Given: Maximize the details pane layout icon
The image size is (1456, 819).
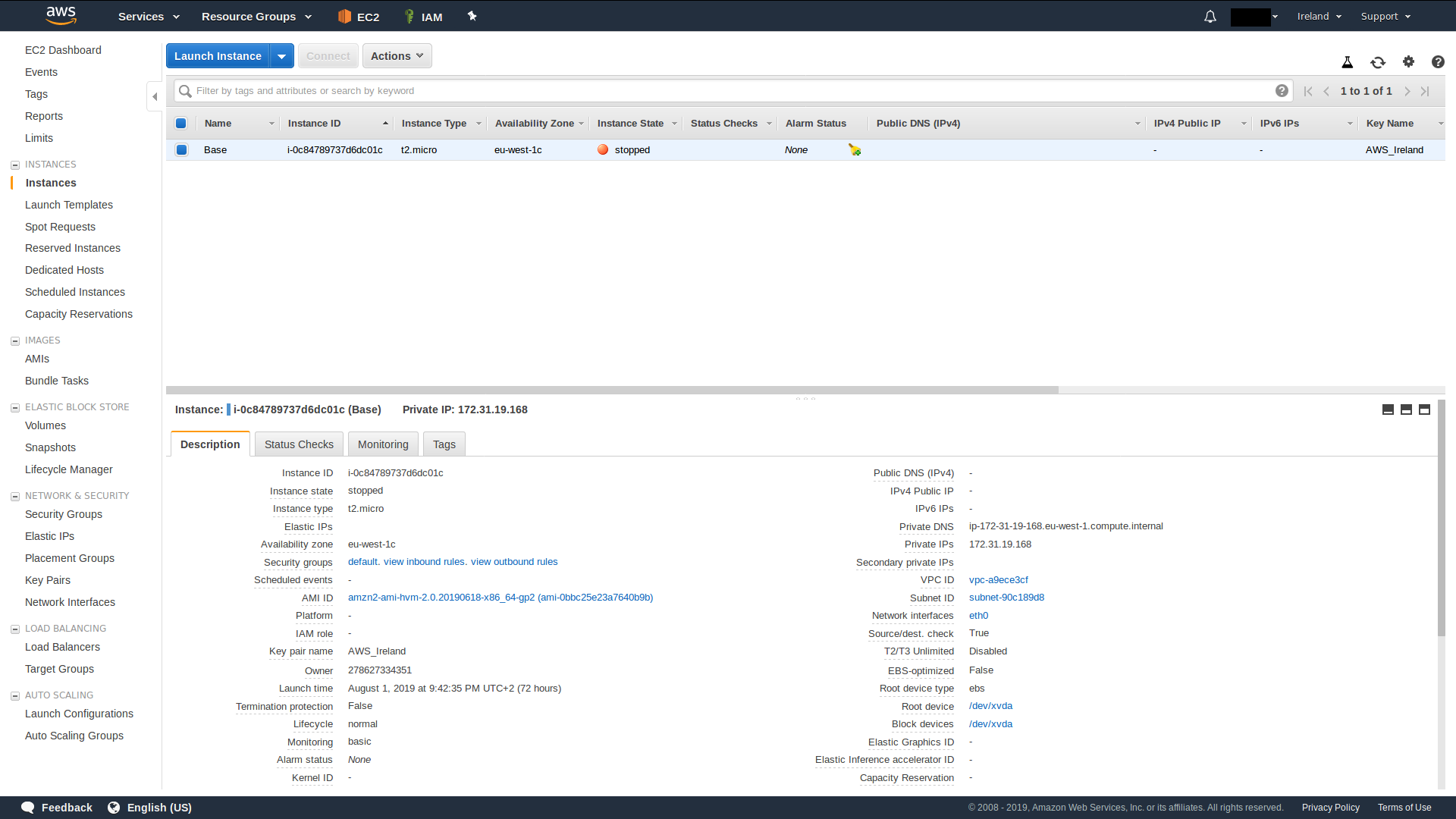Looking at the screenshot, I should [x=1424, y=409].
